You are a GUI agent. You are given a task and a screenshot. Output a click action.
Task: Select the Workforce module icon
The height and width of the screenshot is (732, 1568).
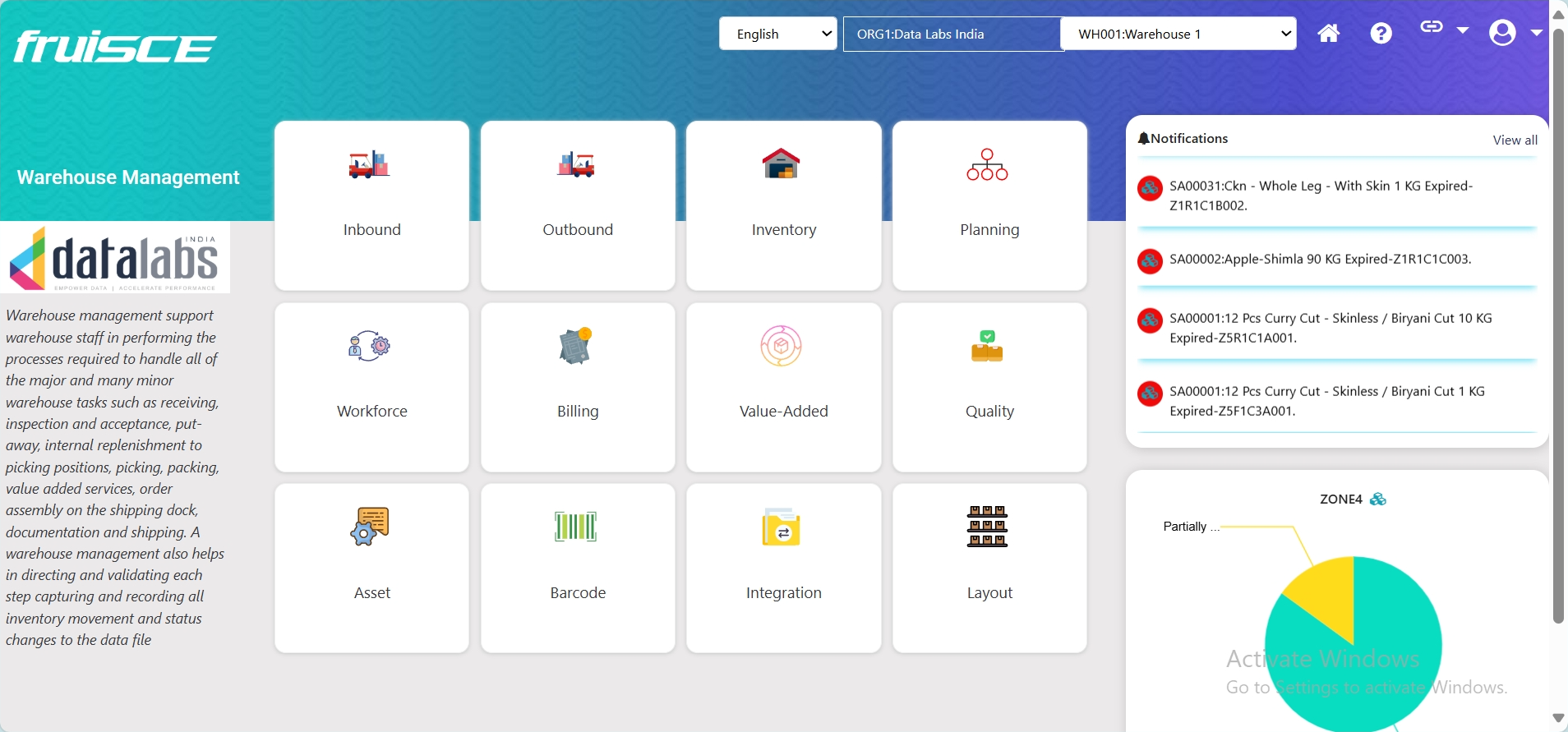coord(370,347)
